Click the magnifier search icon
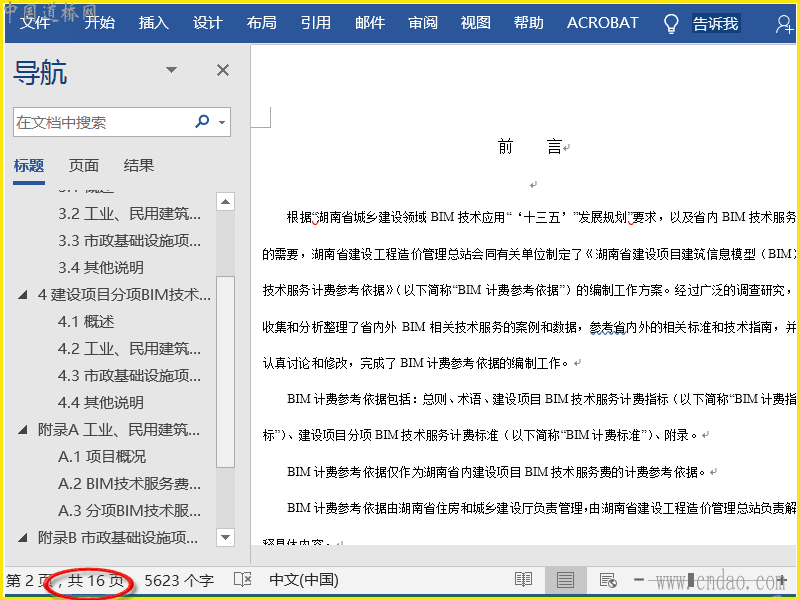 [x=202, y=121]
